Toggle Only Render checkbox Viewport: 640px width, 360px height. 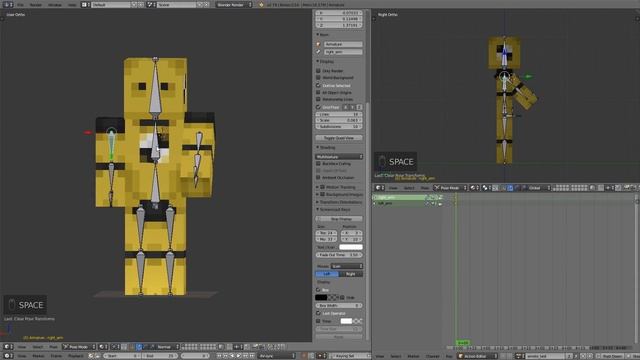(318, 71)
